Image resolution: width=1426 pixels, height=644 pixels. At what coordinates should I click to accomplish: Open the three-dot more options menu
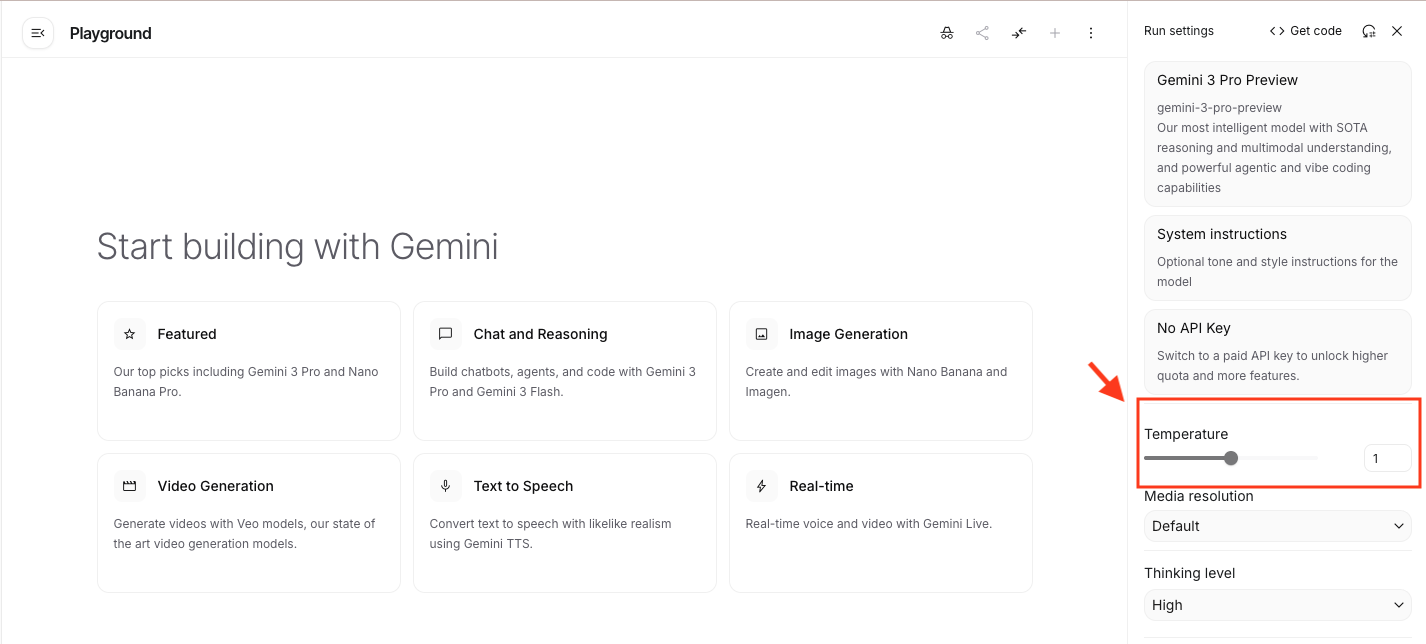[x=1090, y=33]
